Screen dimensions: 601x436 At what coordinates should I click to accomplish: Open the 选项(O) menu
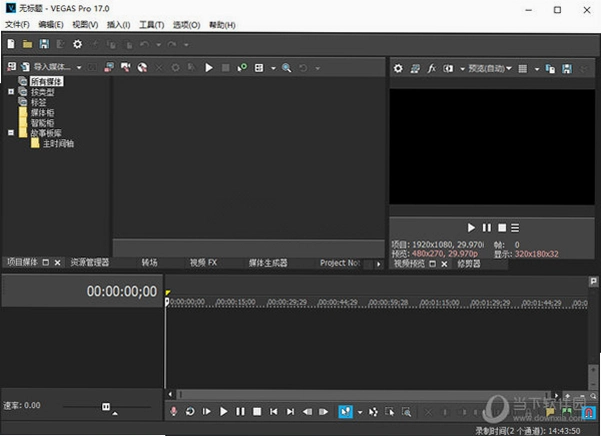[x=186, y=25]
